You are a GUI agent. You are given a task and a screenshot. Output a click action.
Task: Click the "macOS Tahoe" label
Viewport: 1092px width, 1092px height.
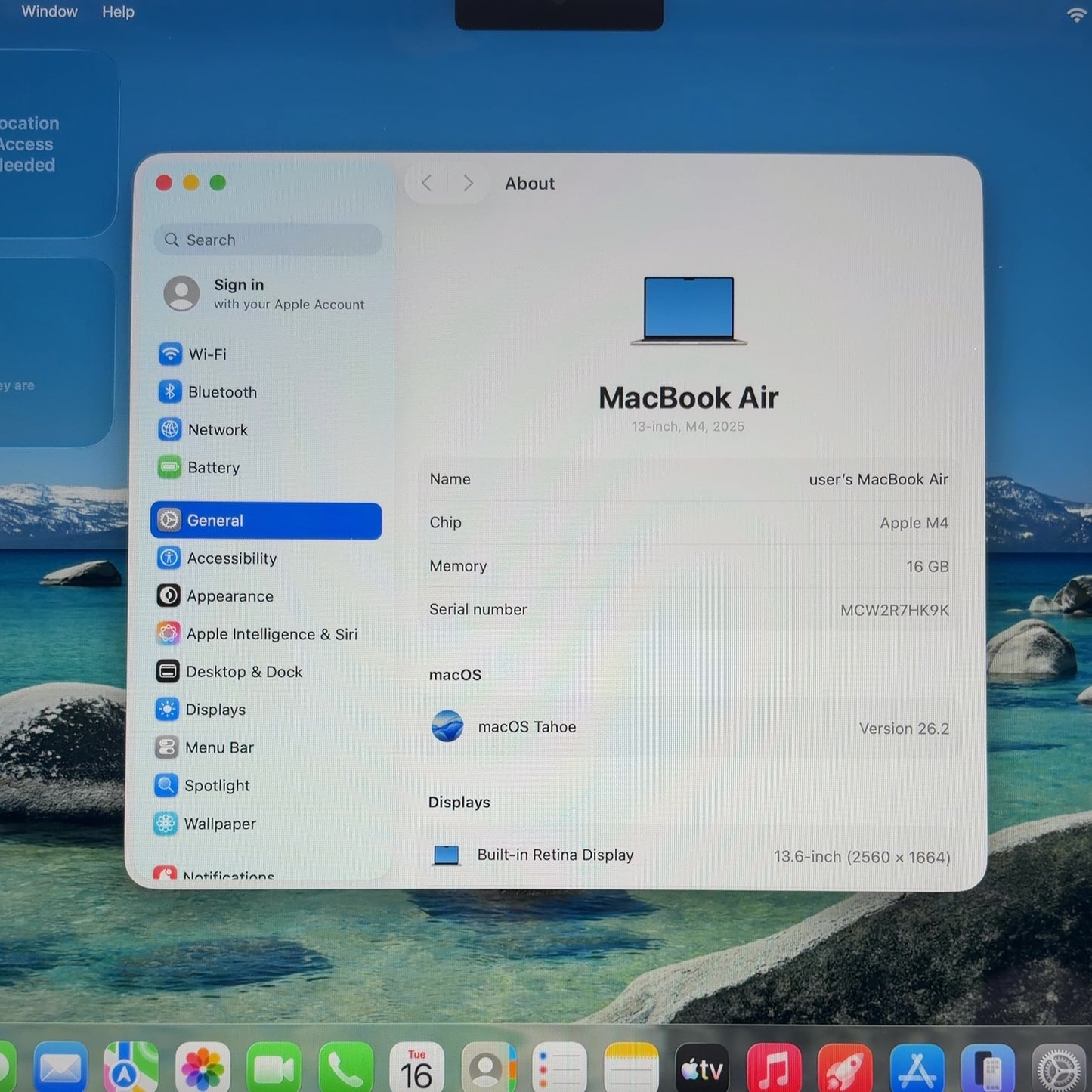click(527, 727)
